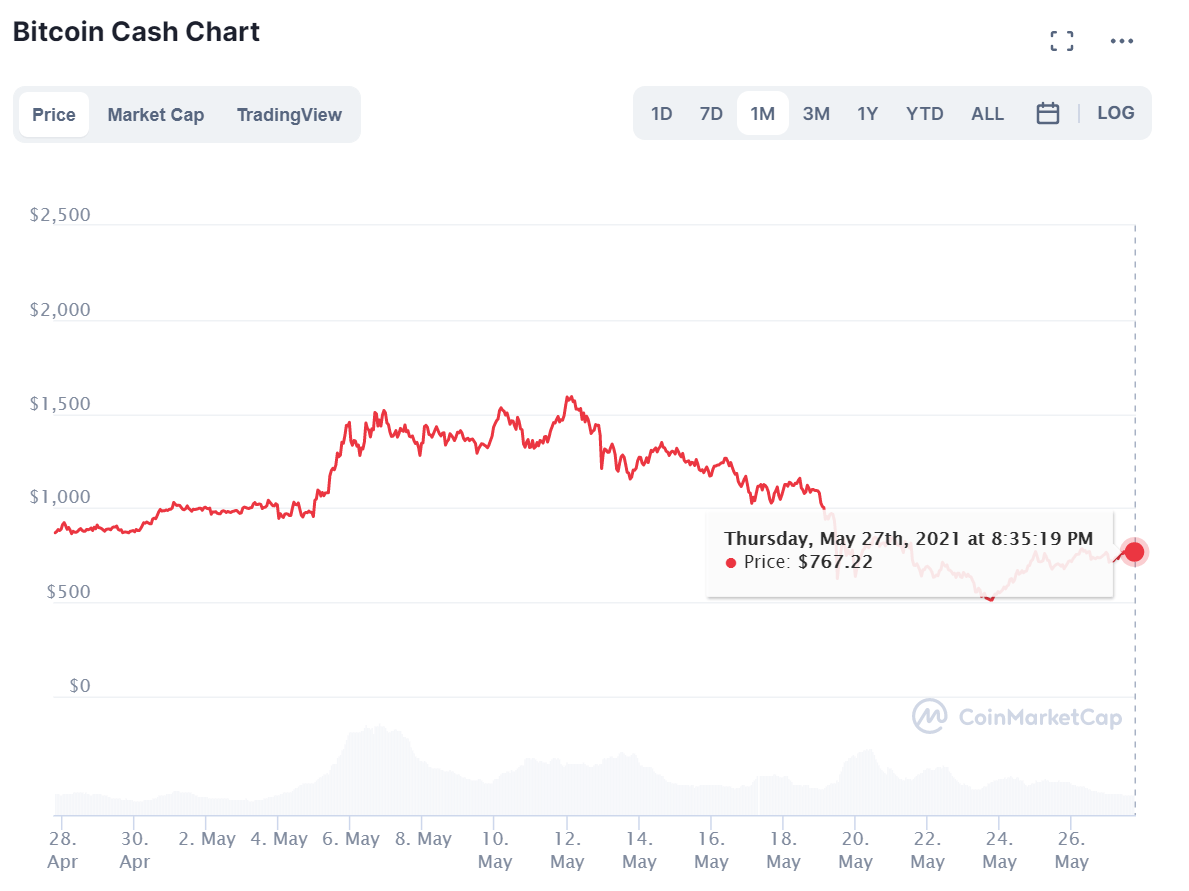Select the 3M time range
The image size is (1189, 891).
coord(816,113)
